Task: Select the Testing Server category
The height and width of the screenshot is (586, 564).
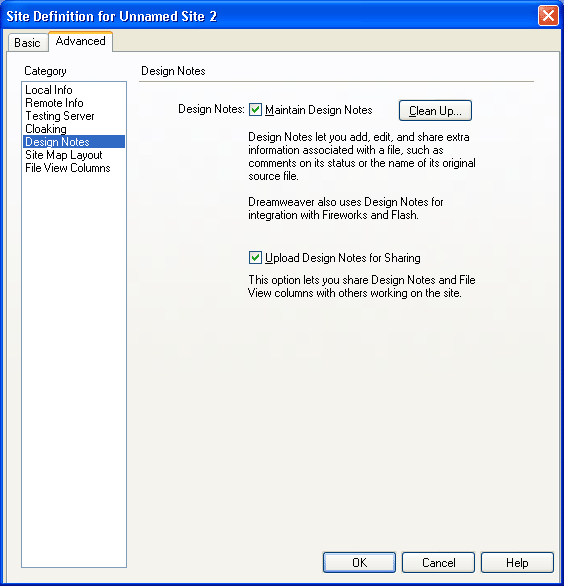Action: [60, 116]
